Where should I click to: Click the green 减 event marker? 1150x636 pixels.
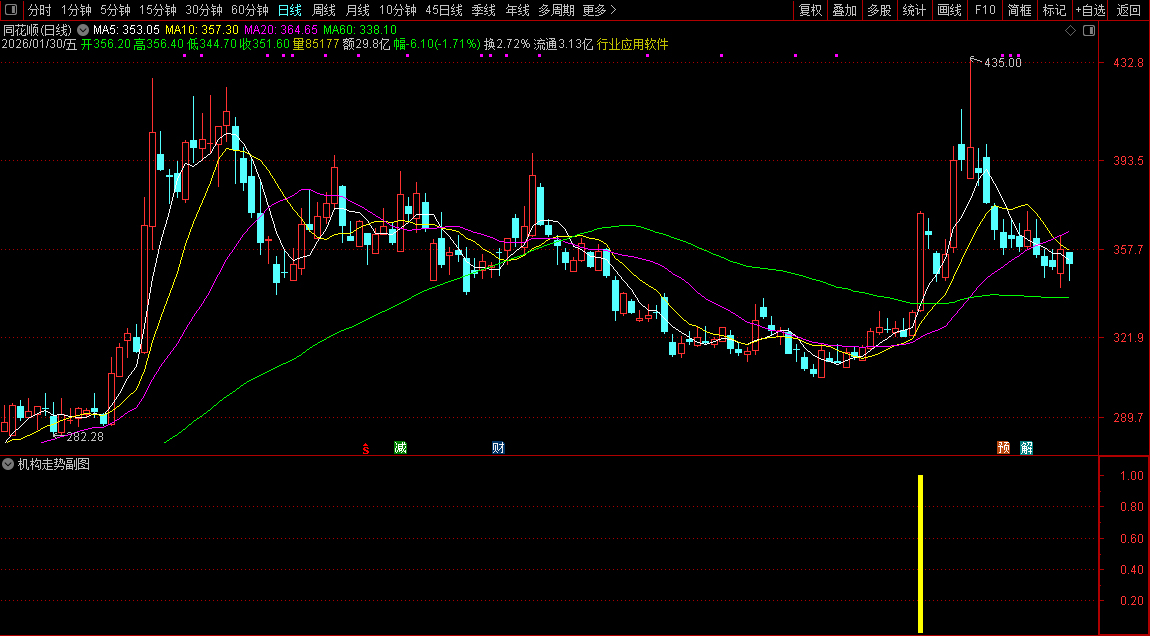400,447
